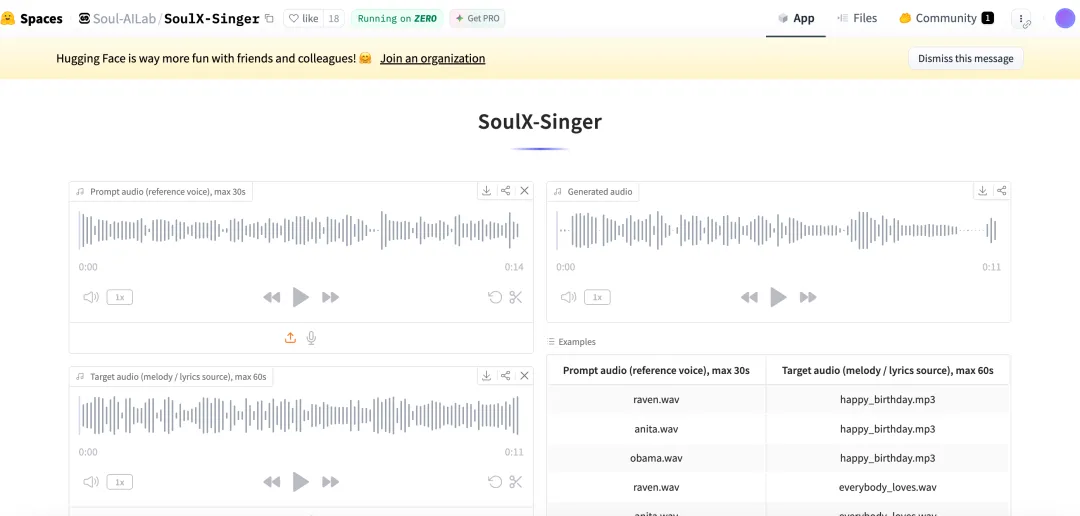1080x516 pixels.
Task: Rewind the target audio
Action: point(271,482)
